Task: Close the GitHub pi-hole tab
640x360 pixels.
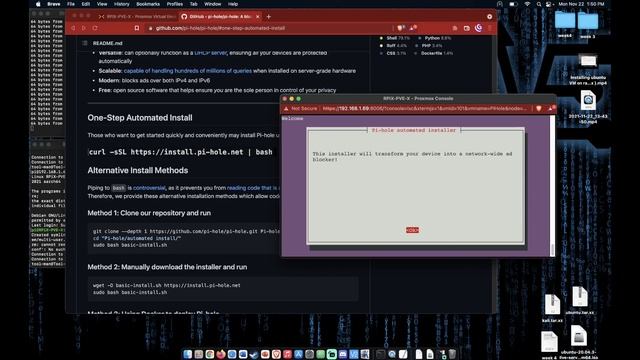Action: [258, 17]
